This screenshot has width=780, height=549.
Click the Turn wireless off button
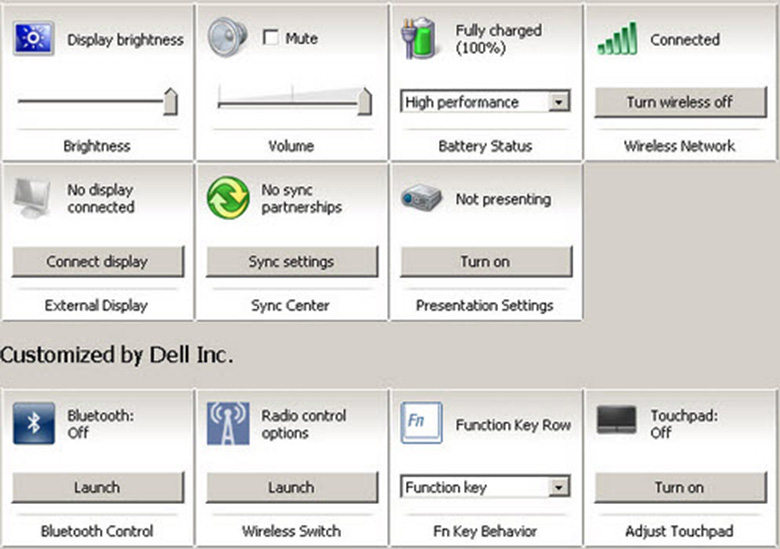coord(680,102)
